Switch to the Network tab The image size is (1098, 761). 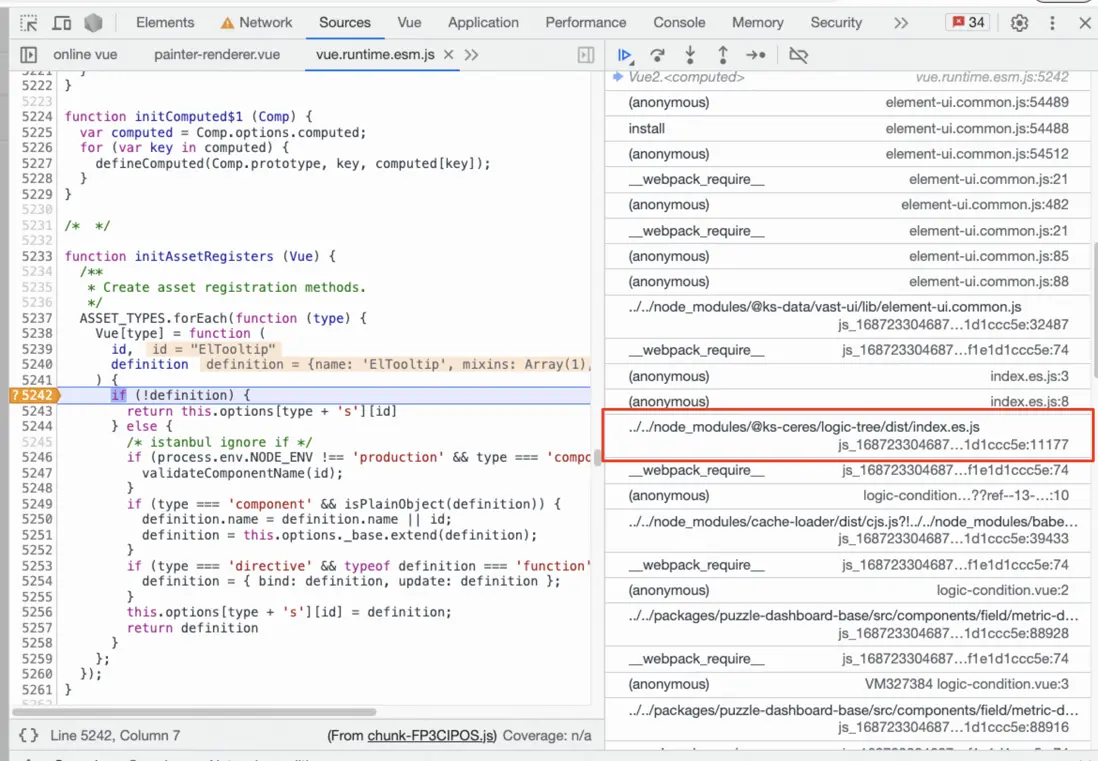coord(255,23)
